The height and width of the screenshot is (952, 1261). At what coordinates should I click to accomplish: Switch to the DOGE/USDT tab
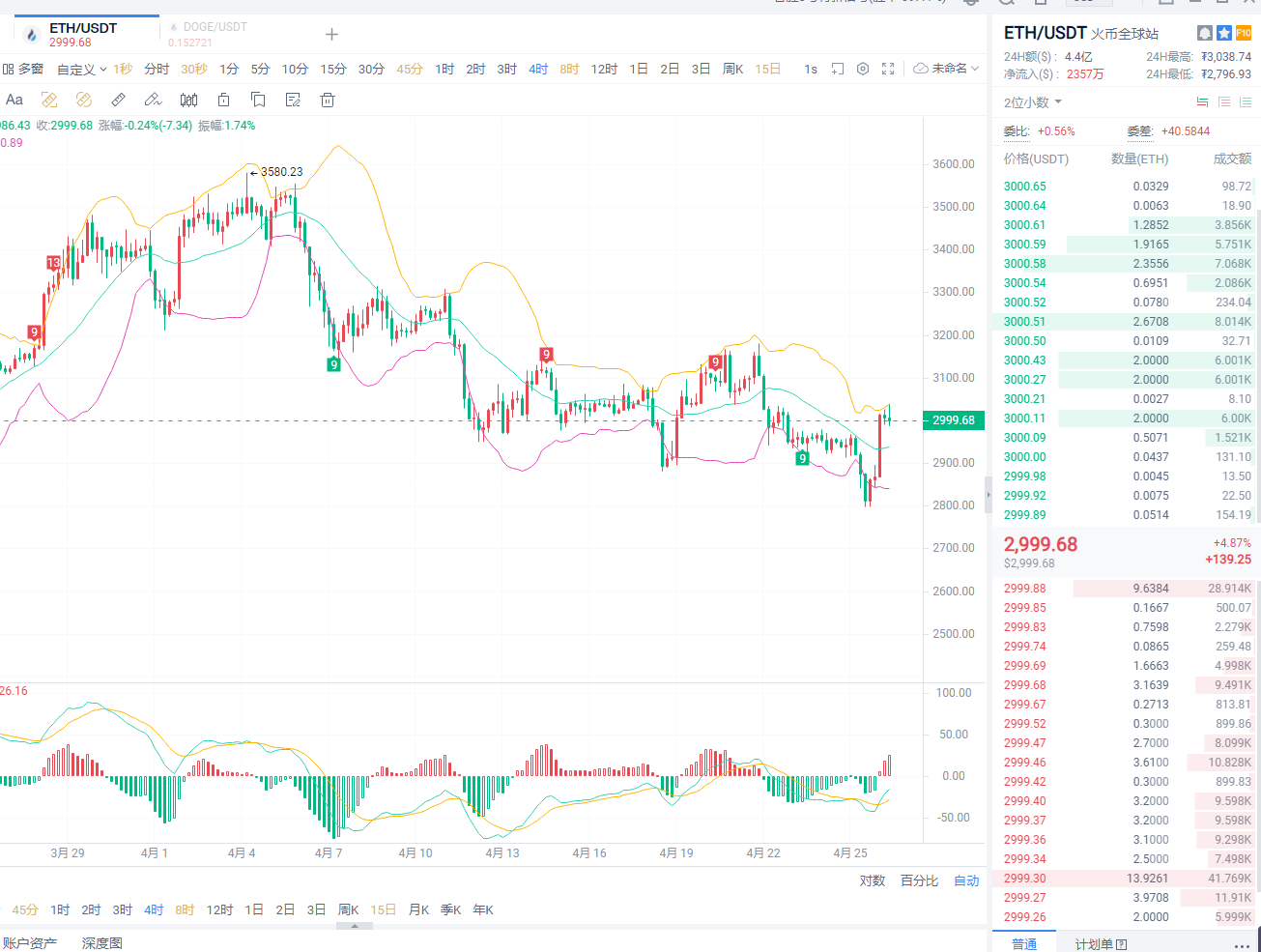(x=208, y=35)
